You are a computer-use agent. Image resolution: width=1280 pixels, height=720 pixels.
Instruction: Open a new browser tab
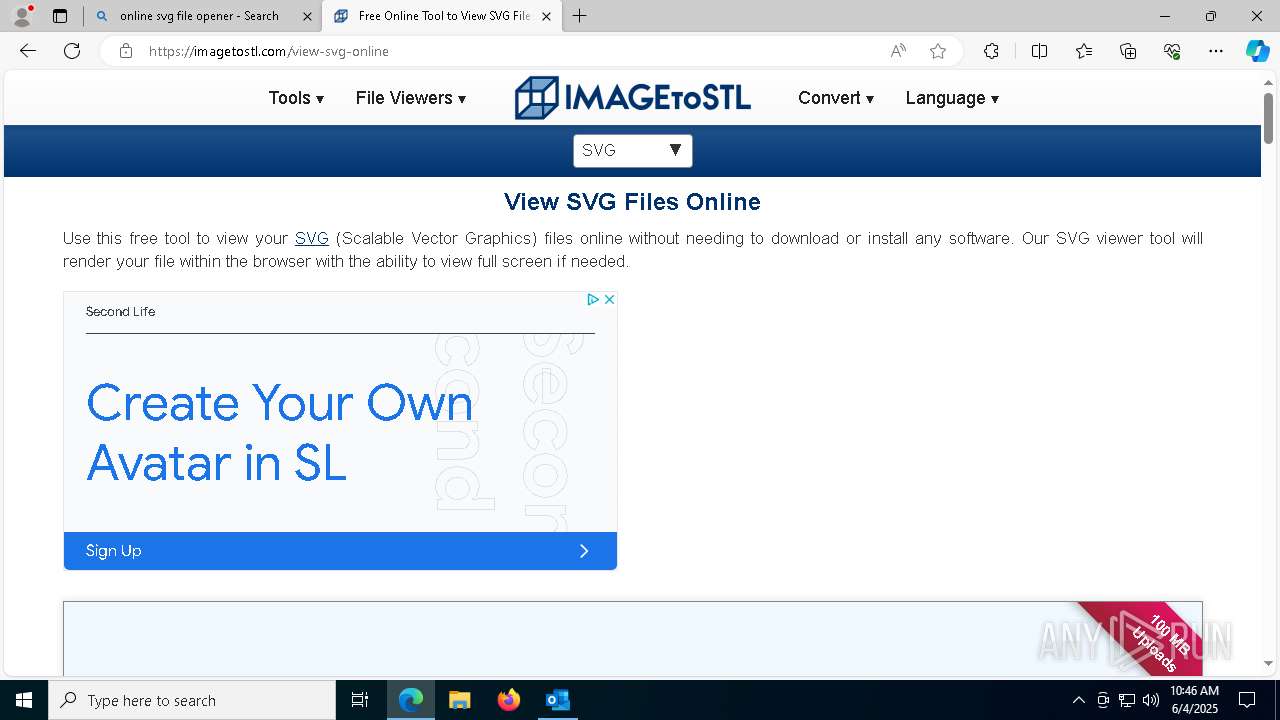(x=580, y=16)
